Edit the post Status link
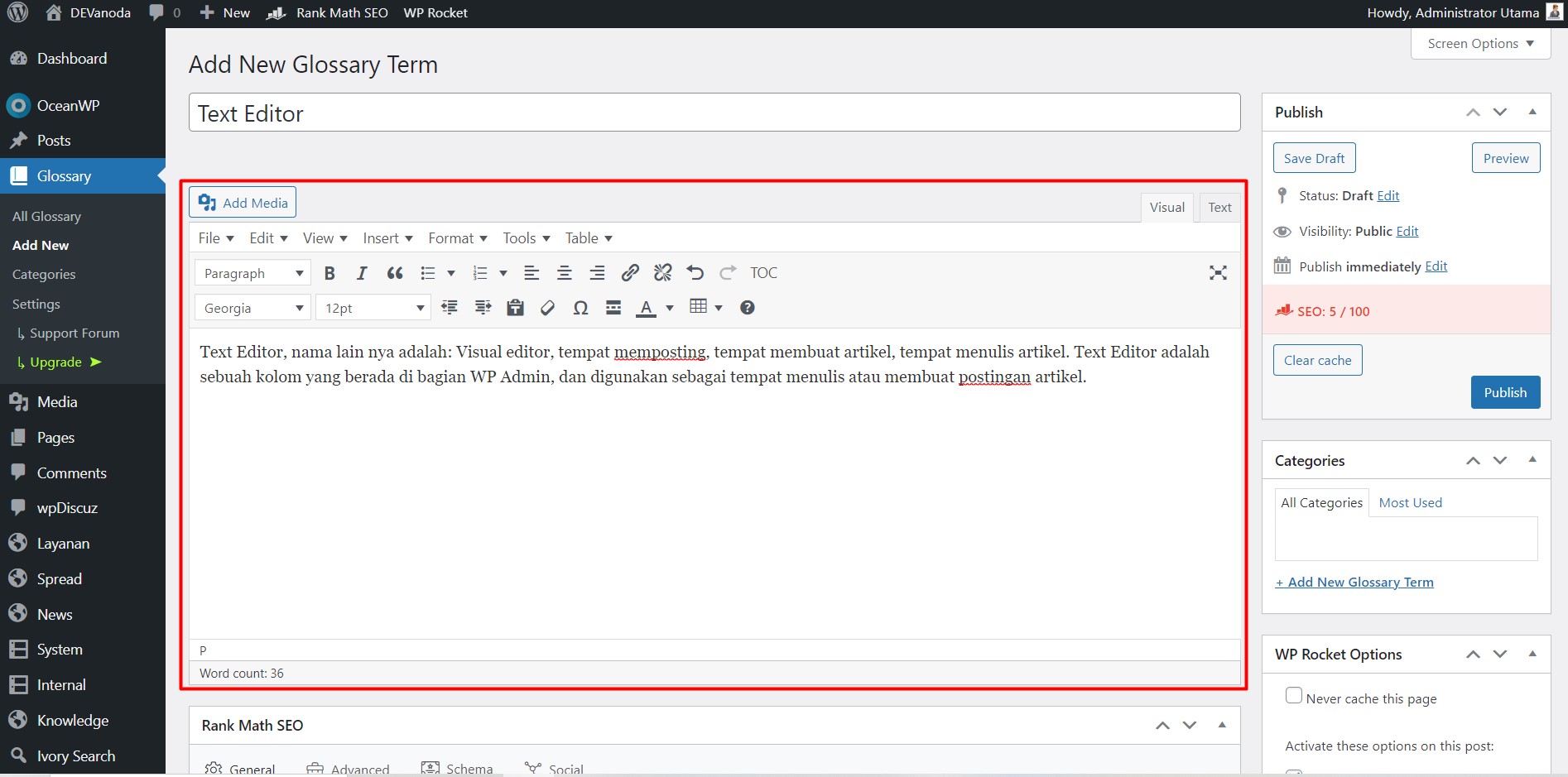Image resolution: width=1568 pixels, height=777 pixels. click(1388, 196)
